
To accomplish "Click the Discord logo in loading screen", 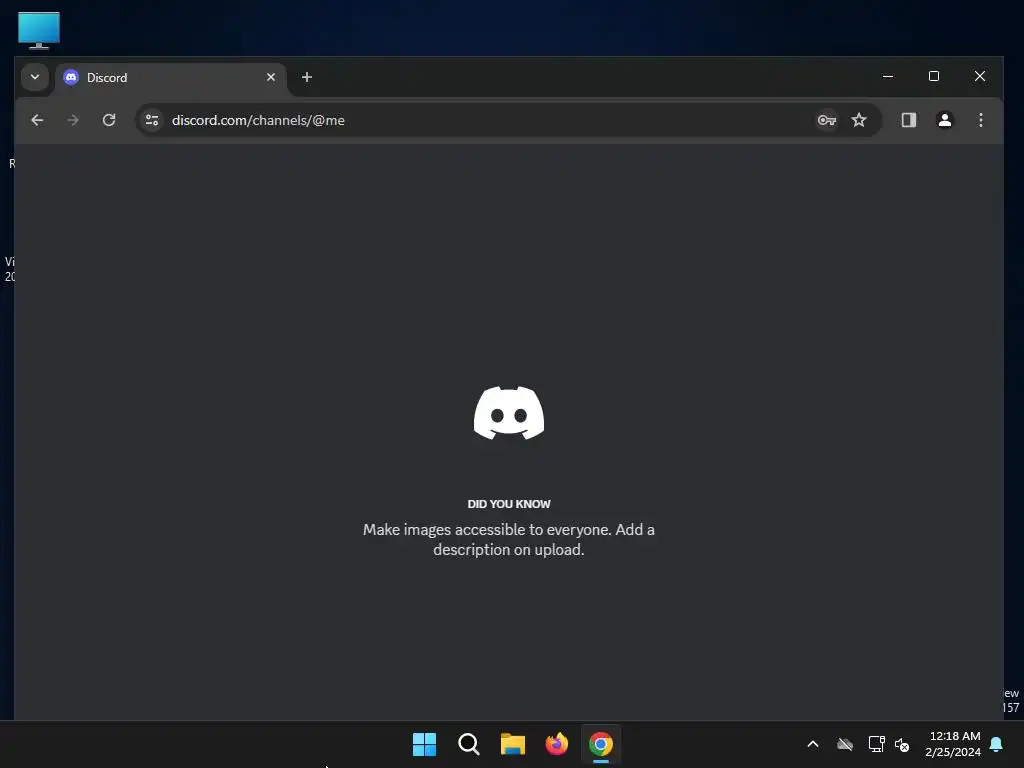I will (509, 413).
